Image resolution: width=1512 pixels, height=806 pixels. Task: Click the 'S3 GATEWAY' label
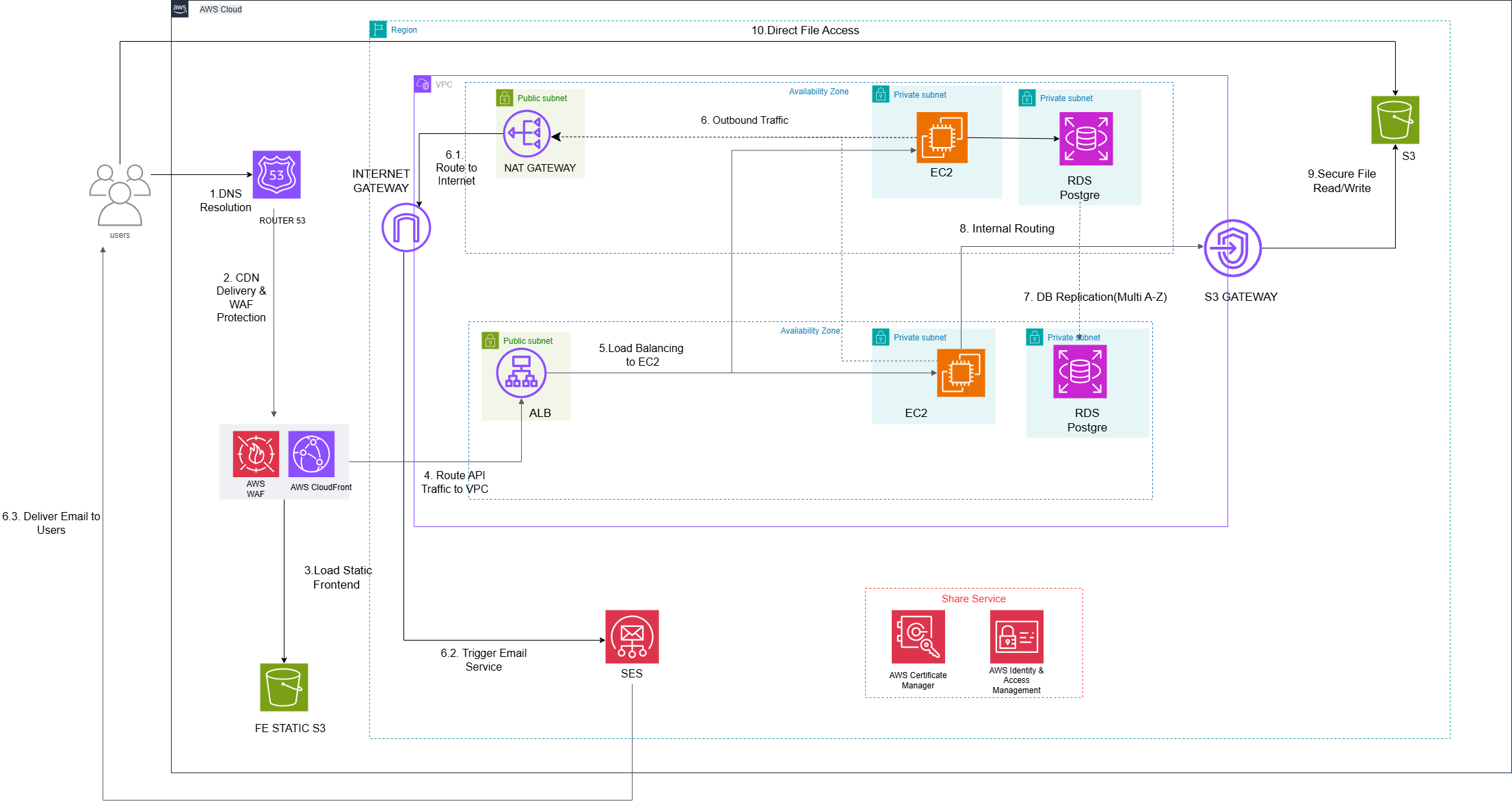point(1241,297)
